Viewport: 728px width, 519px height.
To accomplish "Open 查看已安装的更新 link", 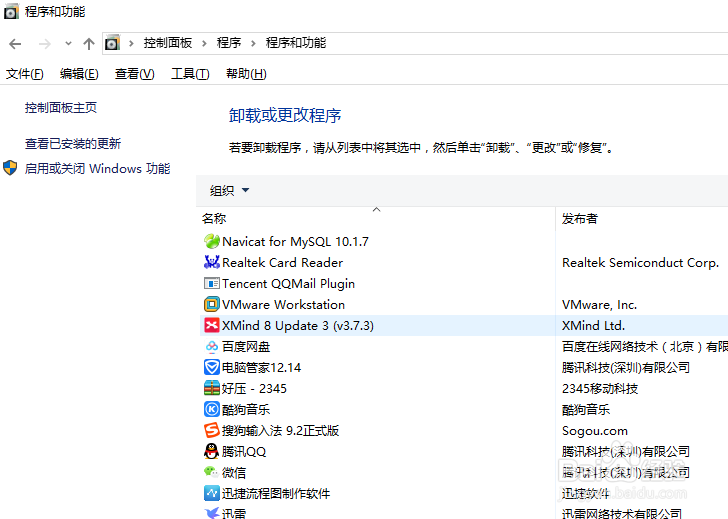I will [x=73, y=143].
